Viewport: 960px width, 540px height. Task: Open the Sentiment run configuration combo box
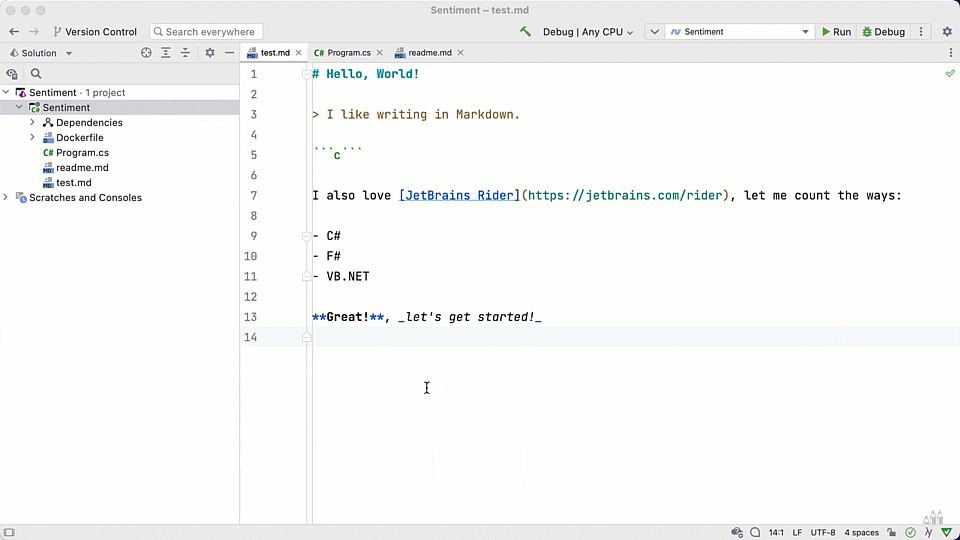click(x=740, y=32)
